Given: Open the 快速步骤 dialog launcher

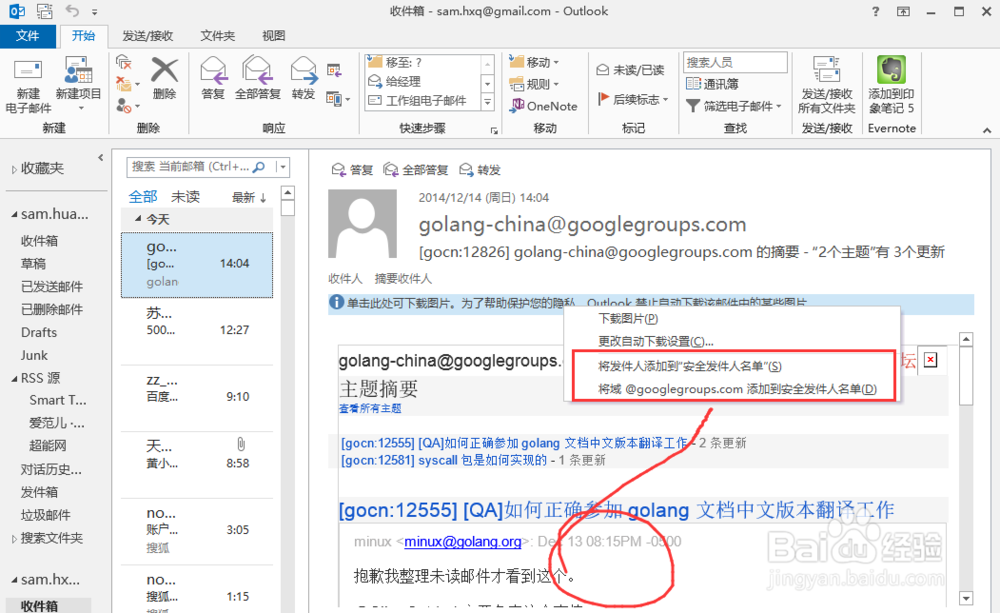Looking at the screenshot, I should (494, 131).
